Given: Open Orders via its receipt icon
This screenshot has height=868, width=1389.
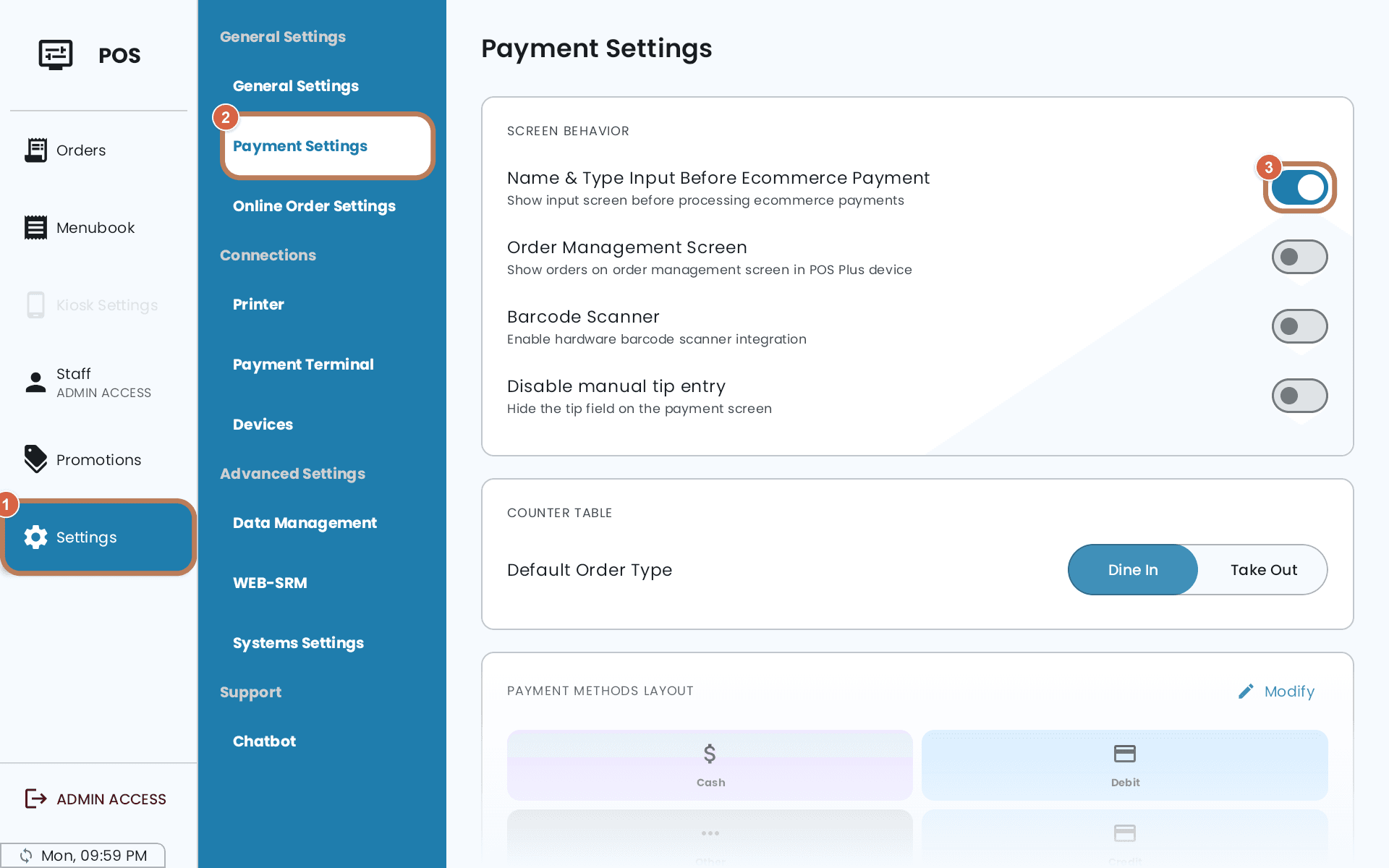Looking at the screenshot, I should coord(35,150).
